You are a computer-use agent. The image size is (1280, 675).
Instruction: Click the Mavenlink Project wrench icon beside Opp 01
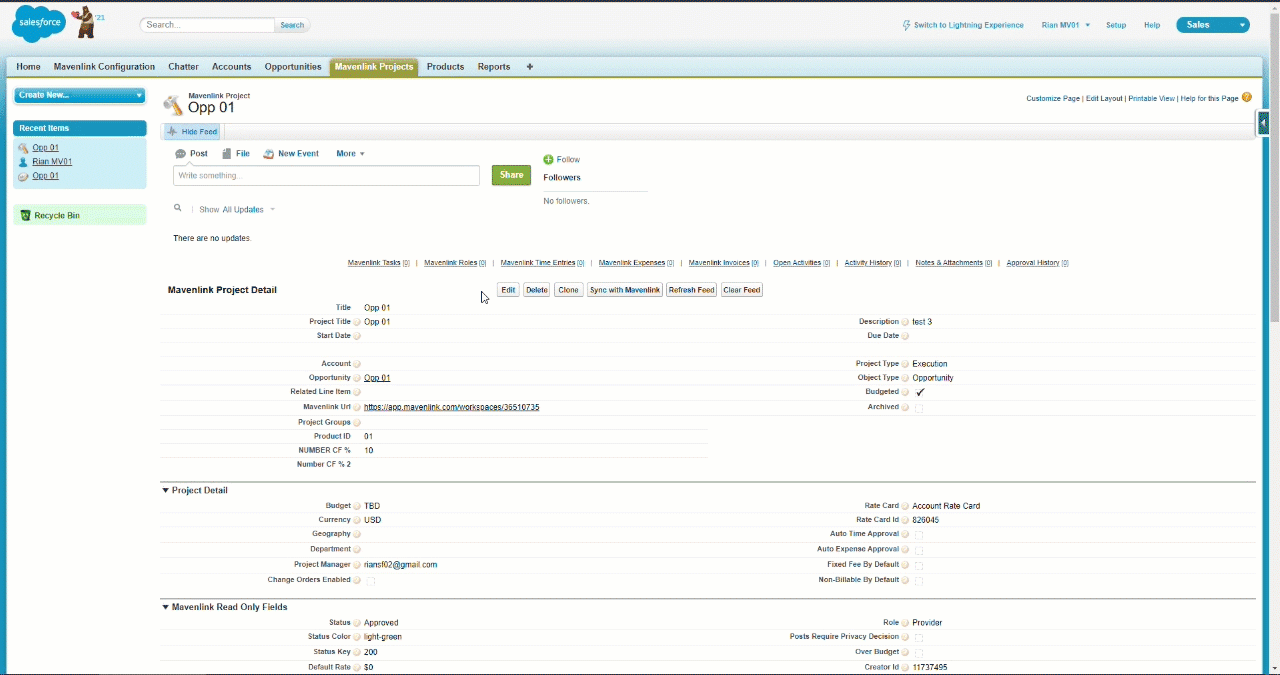(x=172, y=103)
